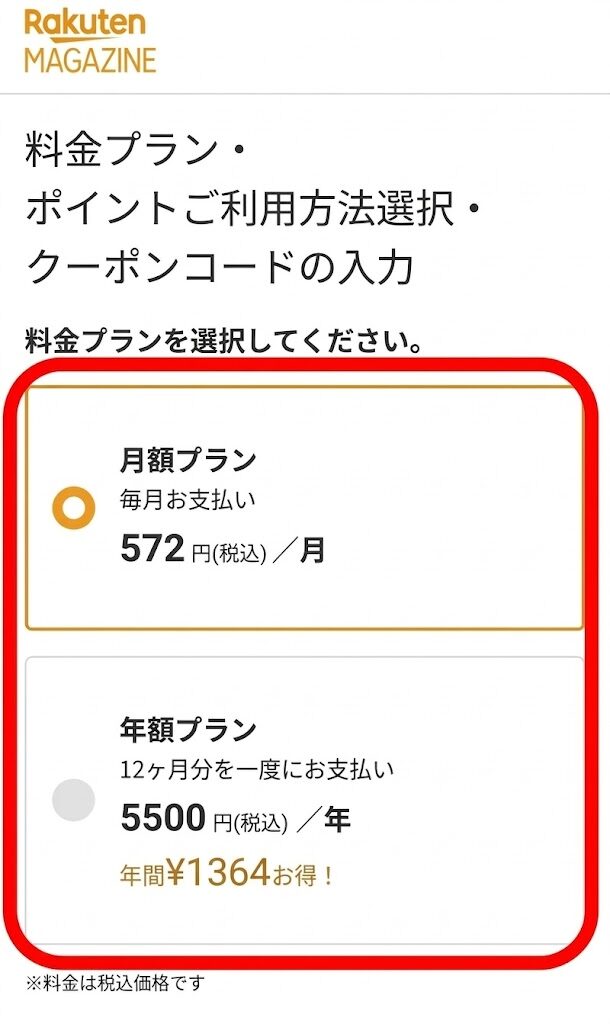Click the クーポンコードの入力 heading line

pyautogui.click(x=220, y=267)
